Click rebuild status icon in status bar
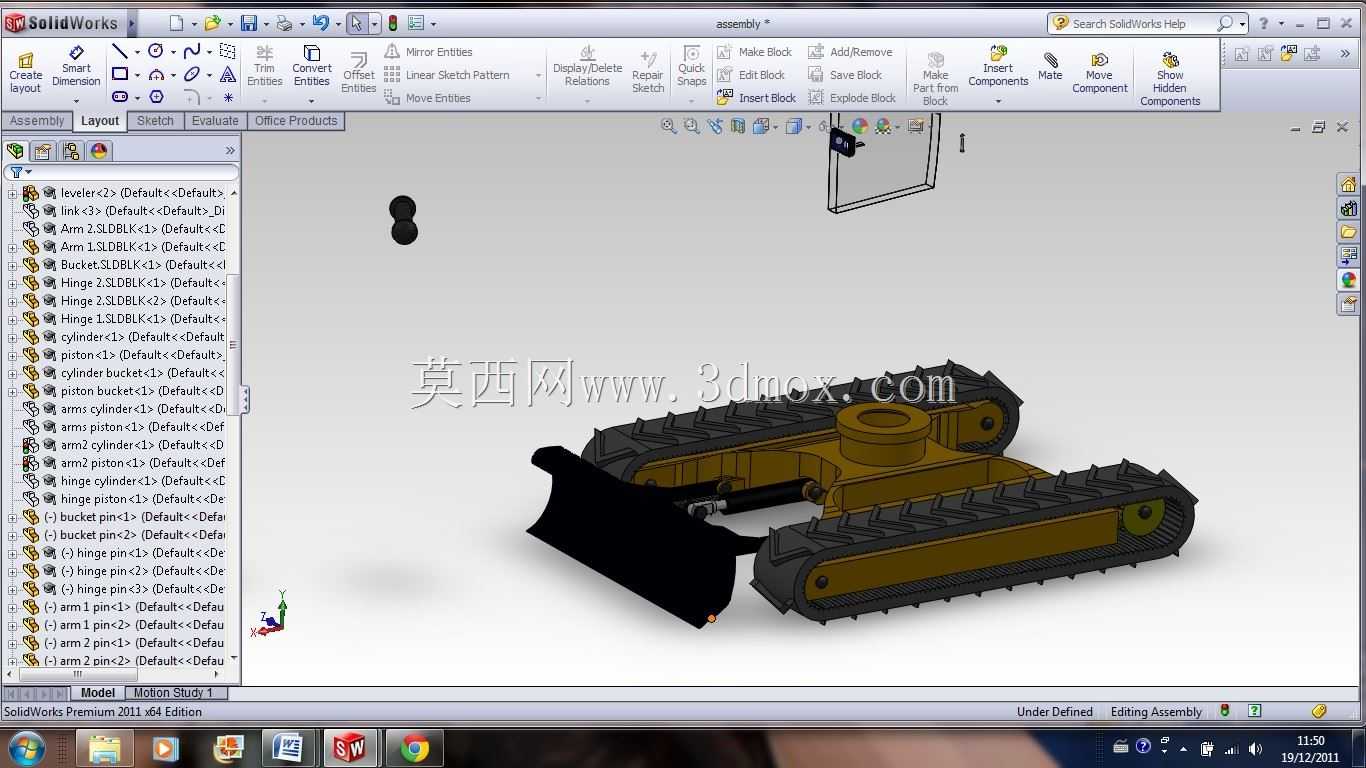The height and width of the screenshot is (768, 1366). (x=1224, y=711)
